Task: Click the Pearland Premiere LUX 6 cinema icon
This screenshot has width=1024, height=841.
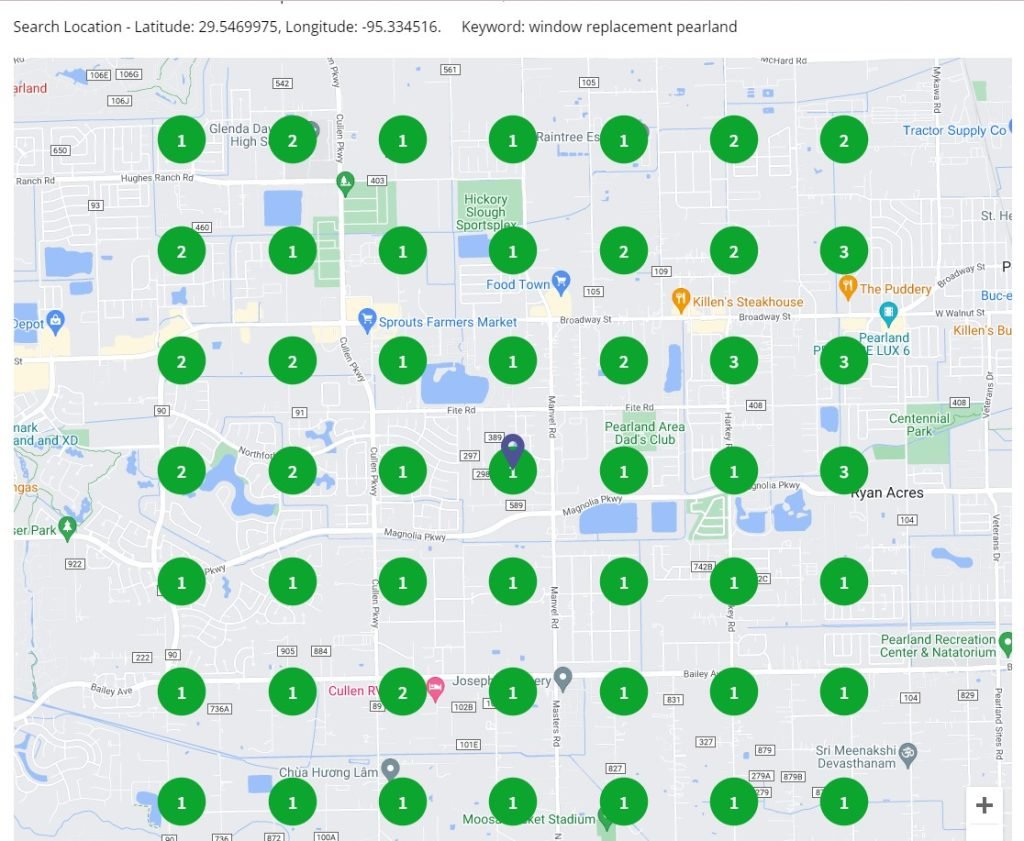Action: point(888,314)
